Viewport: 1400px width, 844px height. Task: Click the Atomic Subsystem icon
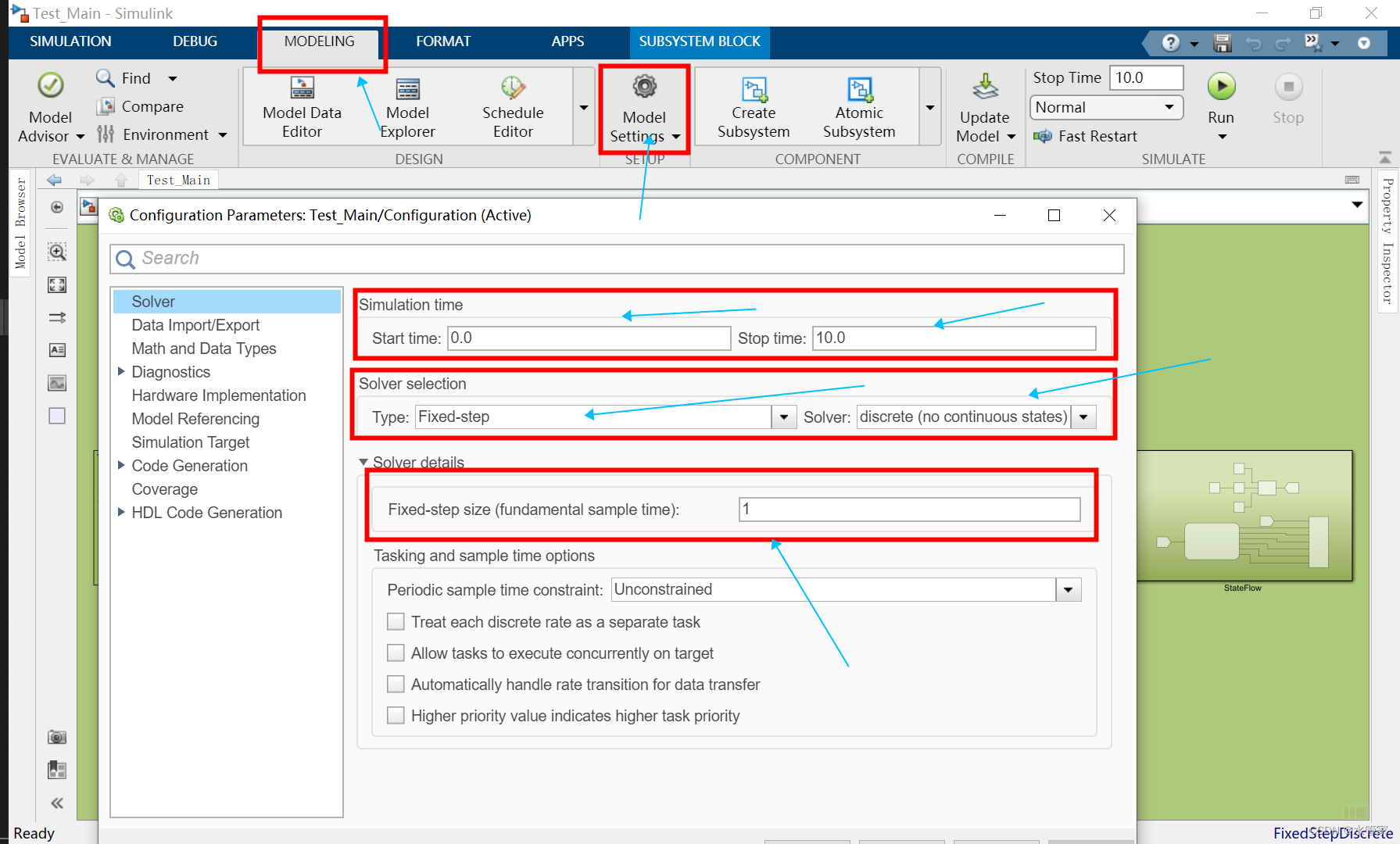coord(859,88)
